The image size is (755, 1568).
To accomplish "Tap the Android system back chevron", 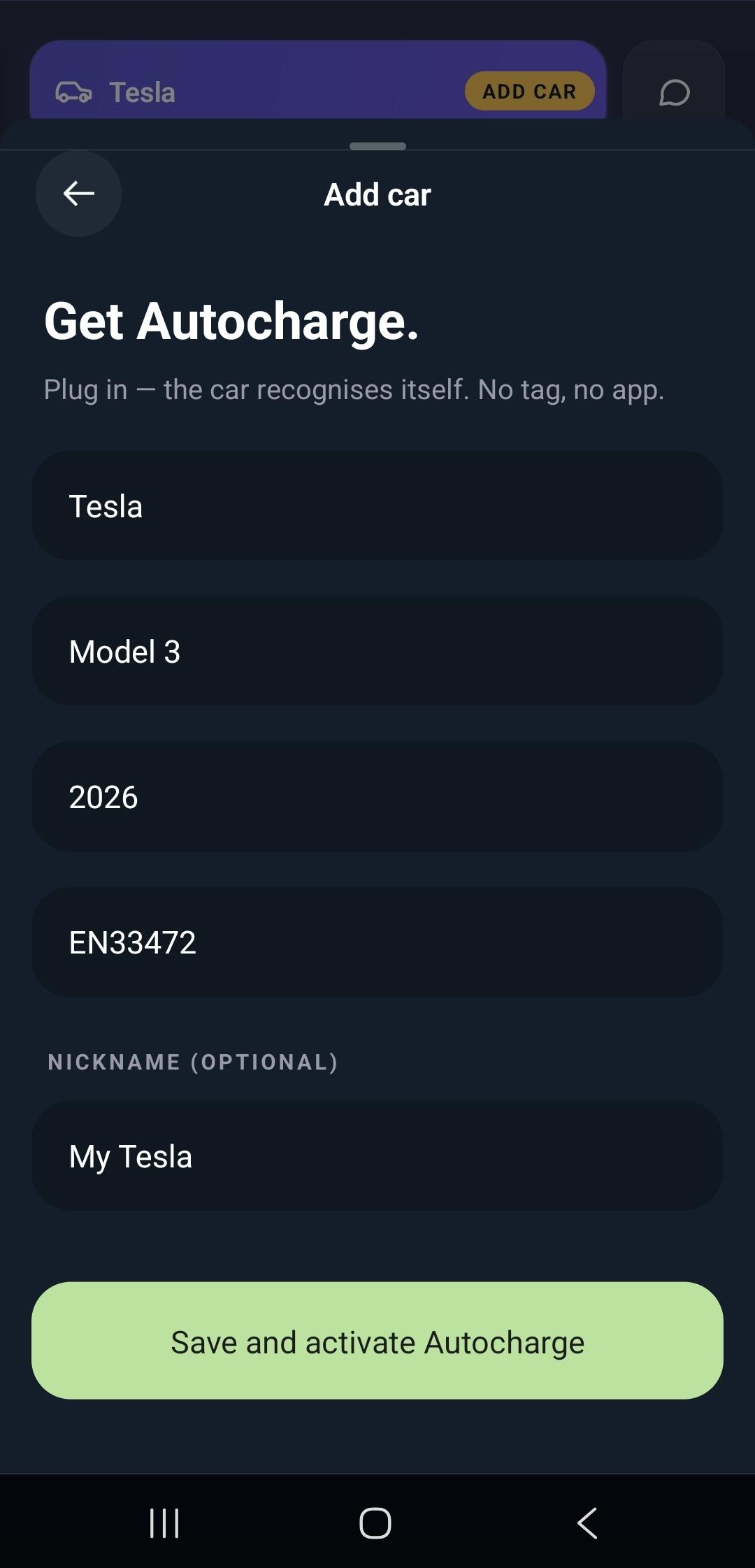I will (587, 1523).
